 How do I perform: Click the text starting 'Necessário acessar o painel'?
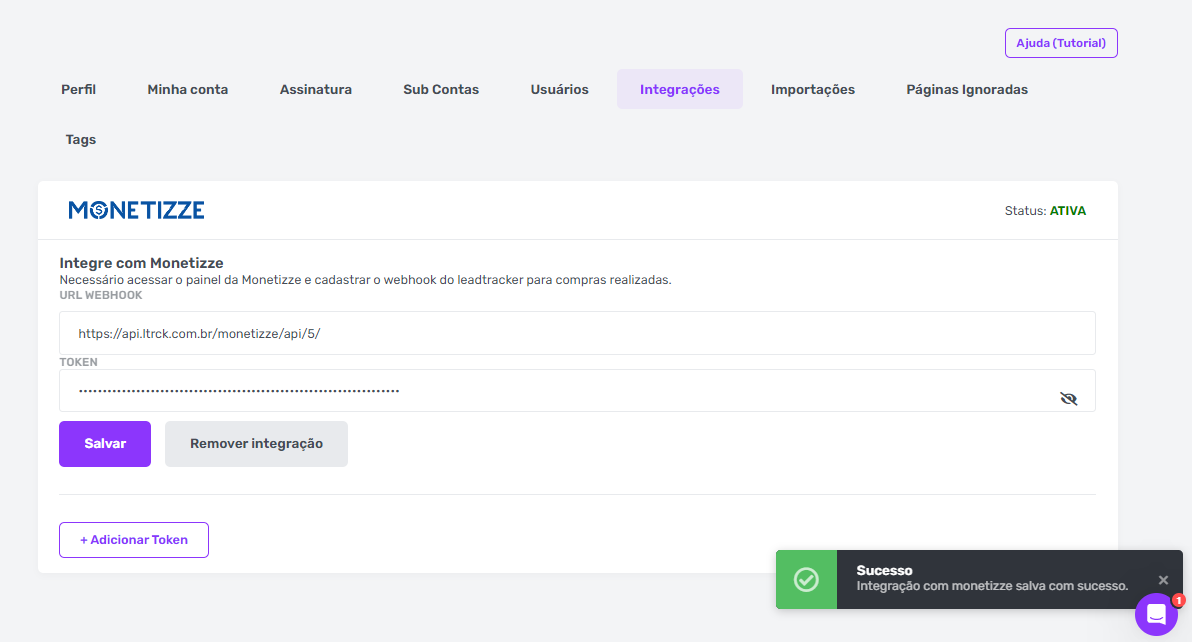[x=366, y=280]
